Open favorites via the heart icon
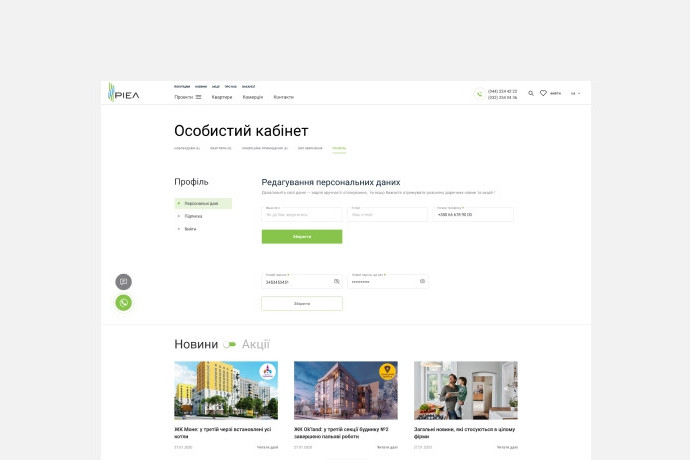This screenshot has width=690, height=460. [x=544, y=93]
